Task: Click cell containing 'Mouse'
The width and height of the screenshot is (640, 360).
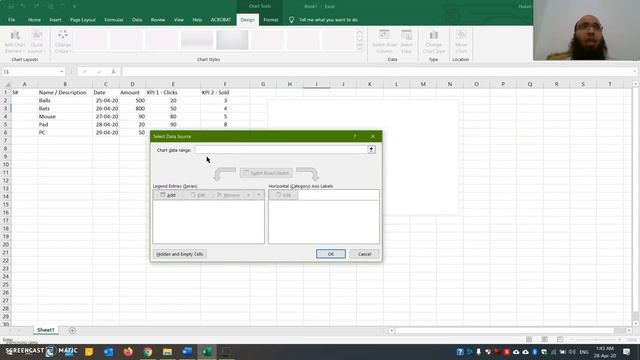Action: pos(65,116)
